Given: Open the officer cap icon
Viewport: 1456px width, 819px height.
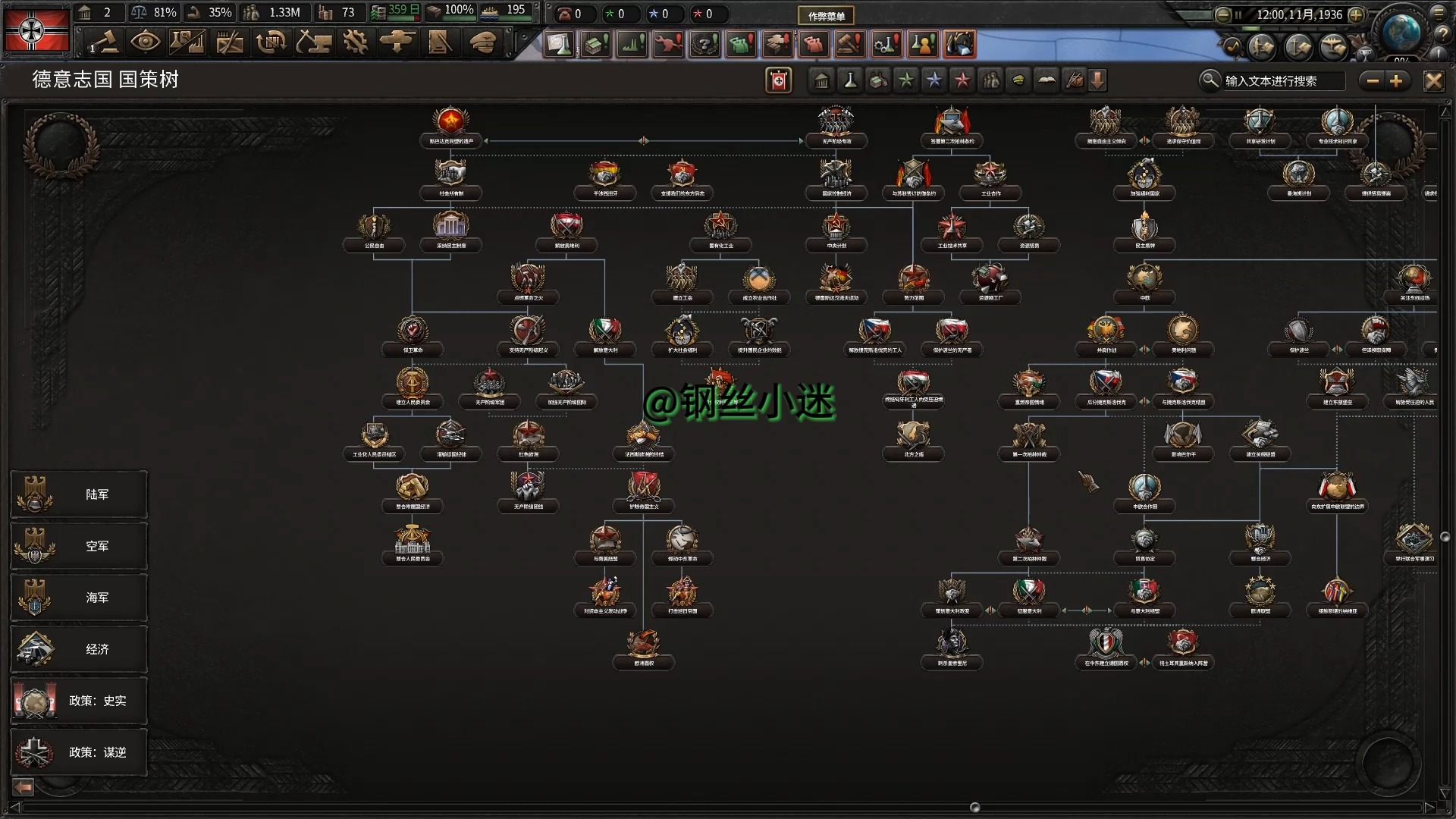Looking at the screenshot, I should tap(482, 42).
